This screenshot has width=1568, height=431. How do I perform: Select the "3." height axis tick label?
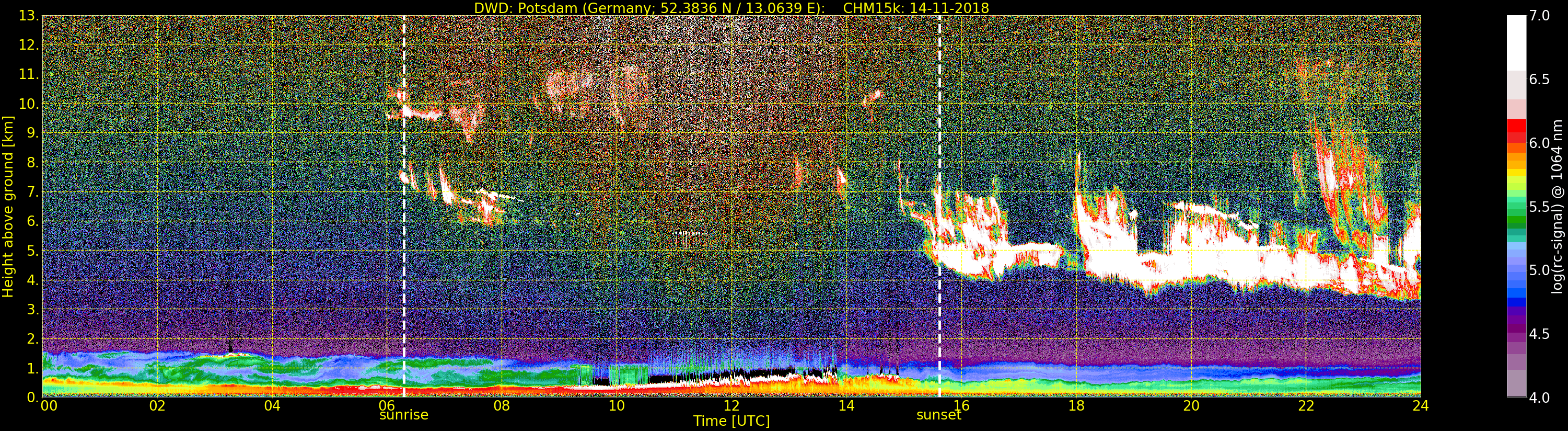[32, 309]
